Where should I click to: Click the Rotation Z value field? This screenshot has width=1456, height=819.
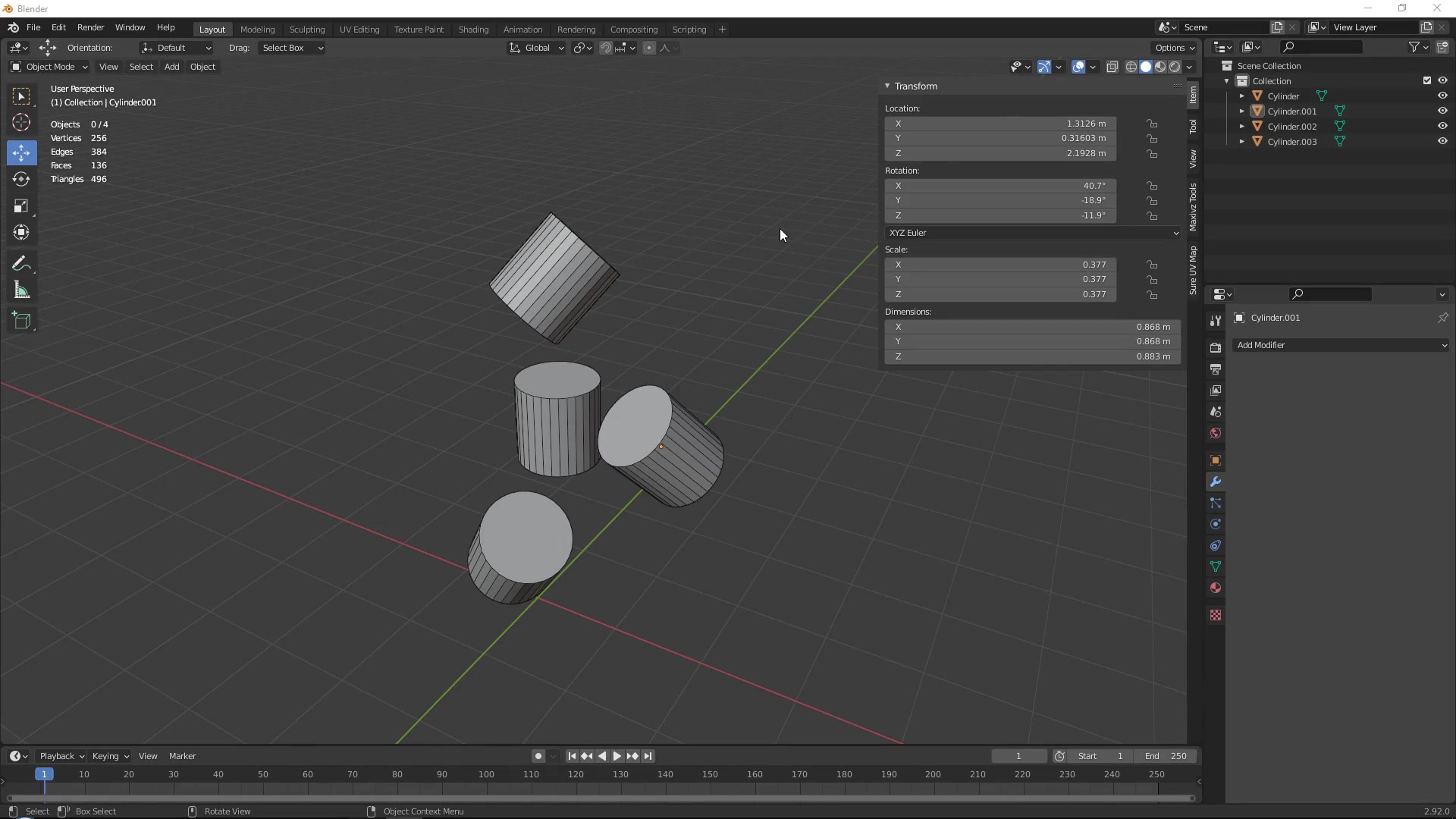(x=1000, y=215)
